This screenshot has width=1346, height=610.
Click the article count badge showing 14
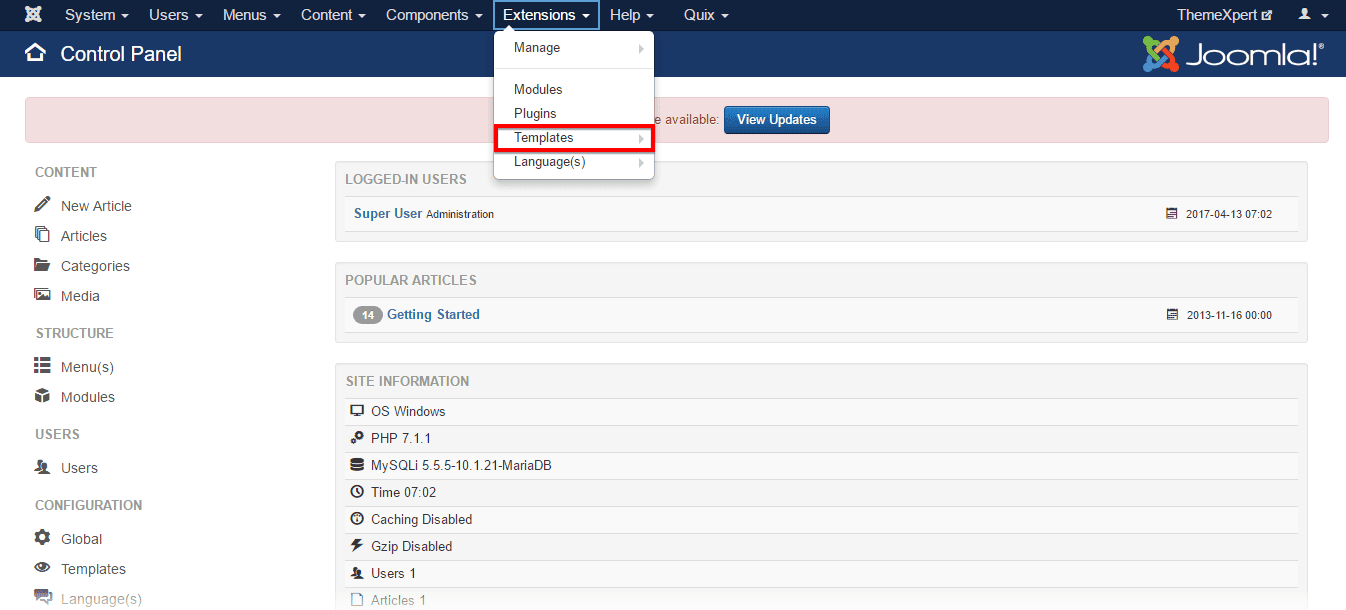[368, 314]
